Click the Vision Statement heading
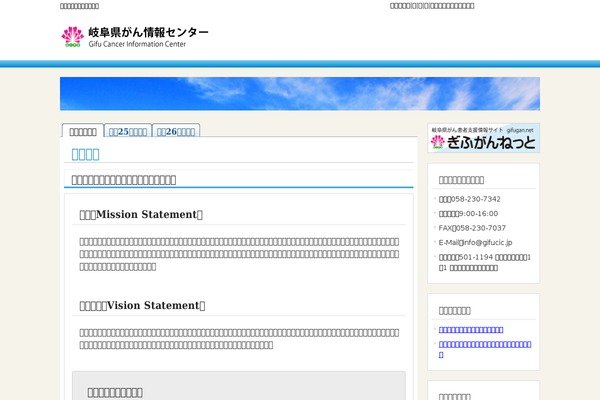 142,305
